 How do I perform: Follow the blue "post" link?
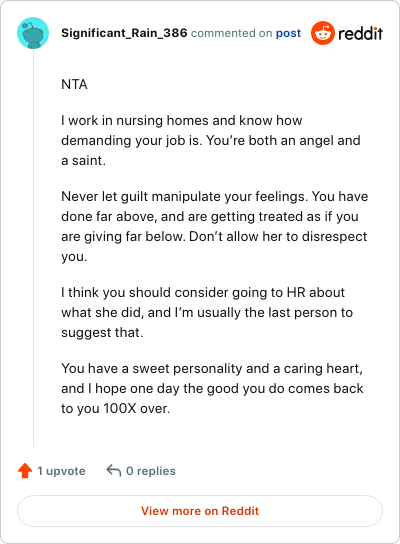click(288, 33)
